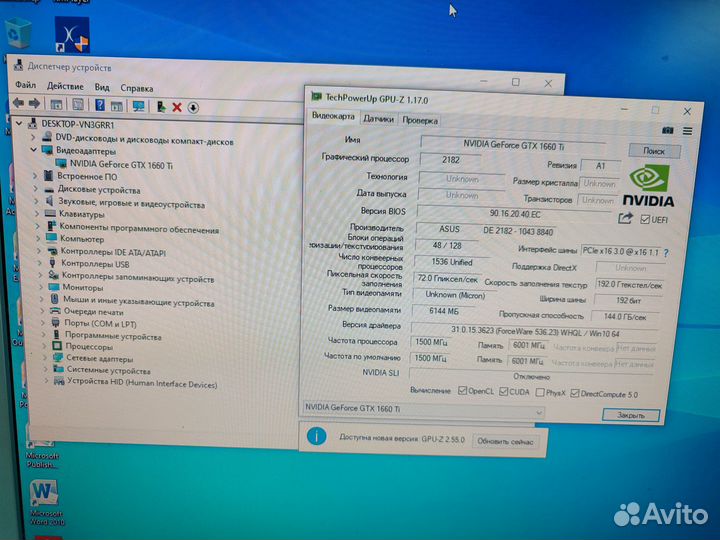Screen dimensions: 720x540
Task: Open the GPU selection dropdown GTX 1660 Ti
Action: pos(423,410)
